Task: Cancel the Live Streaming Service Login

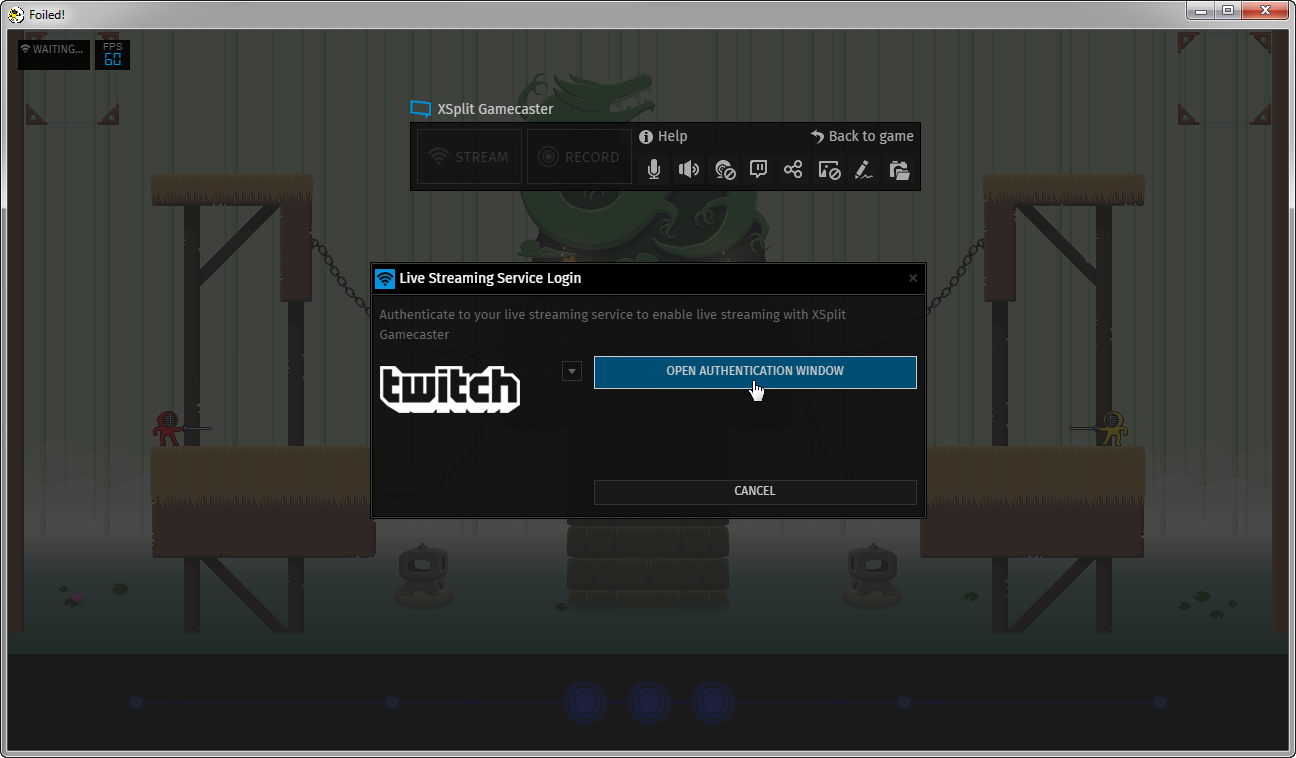Action: click(x=755, y=491)
